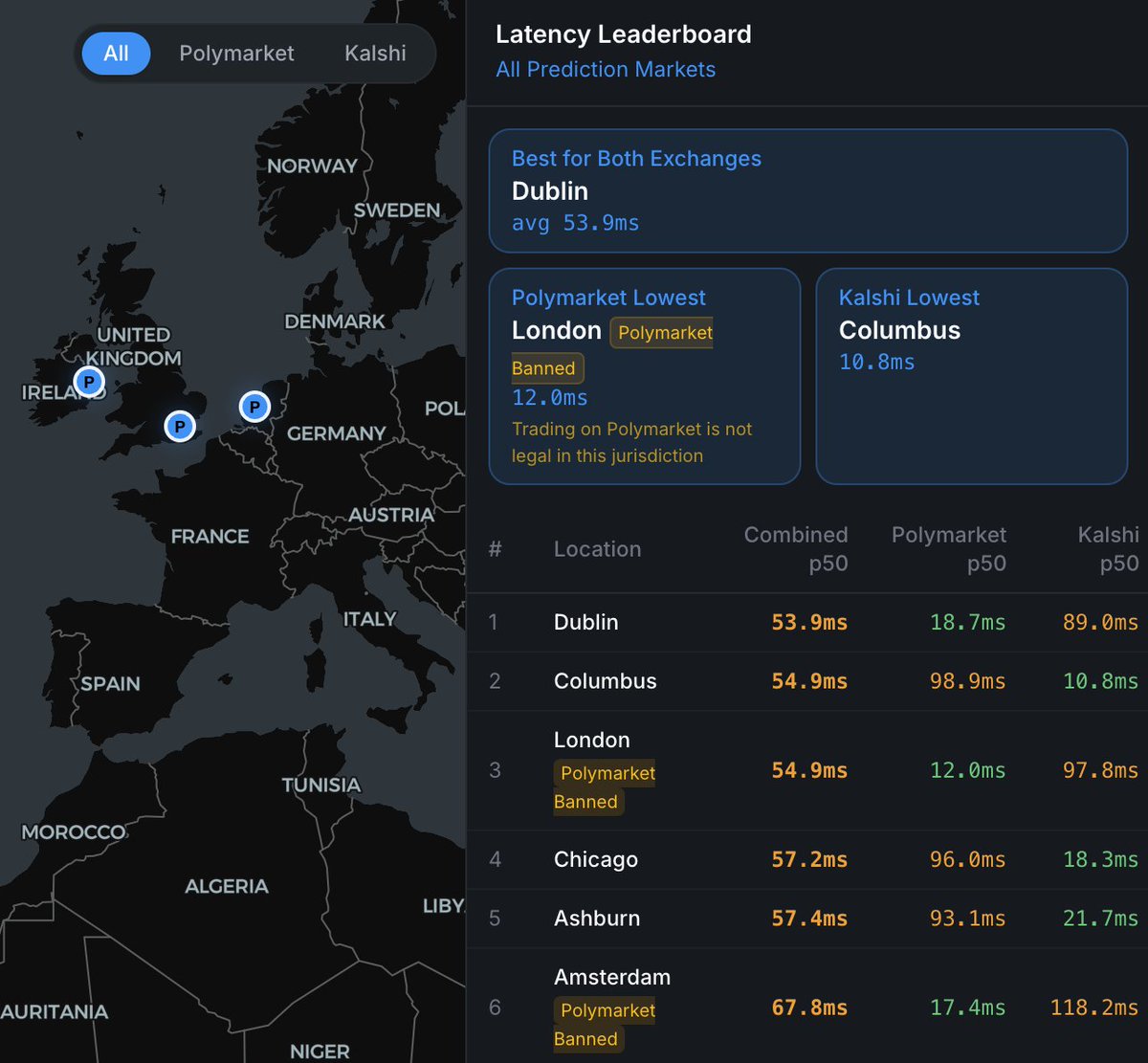
Task: Click the 10.8ms value in Kalshi Lowest card
Action: tap(876, 363)
